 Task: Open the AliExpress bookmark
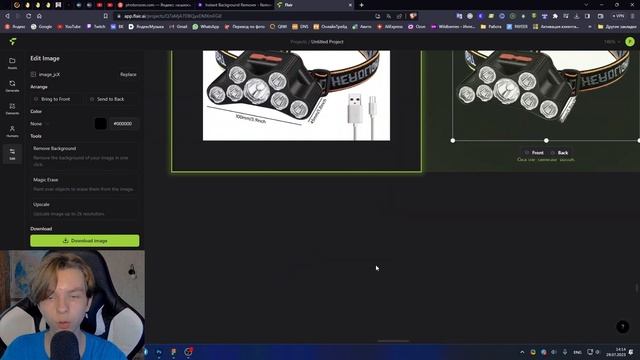point(390,27)
